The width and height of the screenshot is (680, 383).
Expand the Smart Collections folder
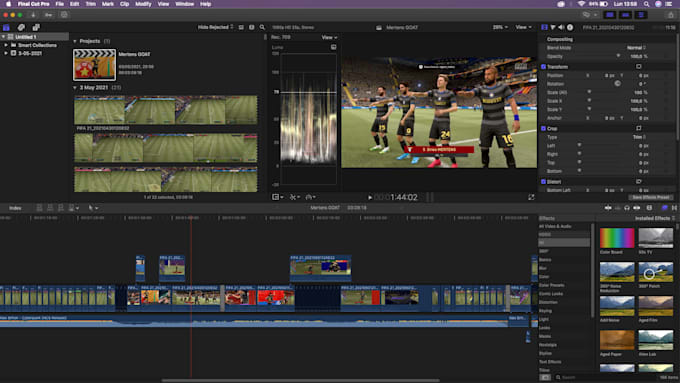coord(6,45)
